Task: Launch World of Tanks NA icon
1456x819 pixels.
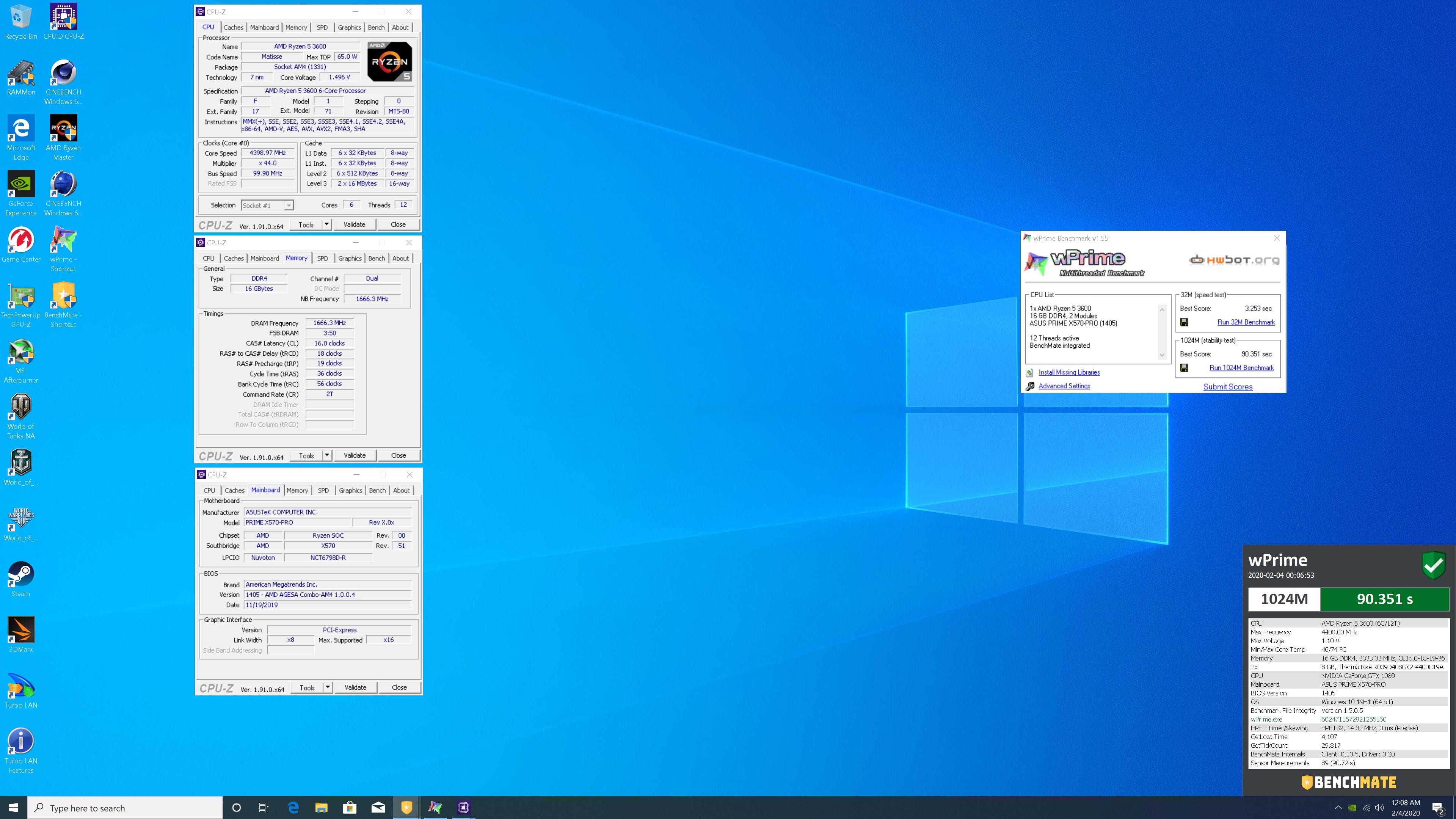Action: [x=21, y=417]
